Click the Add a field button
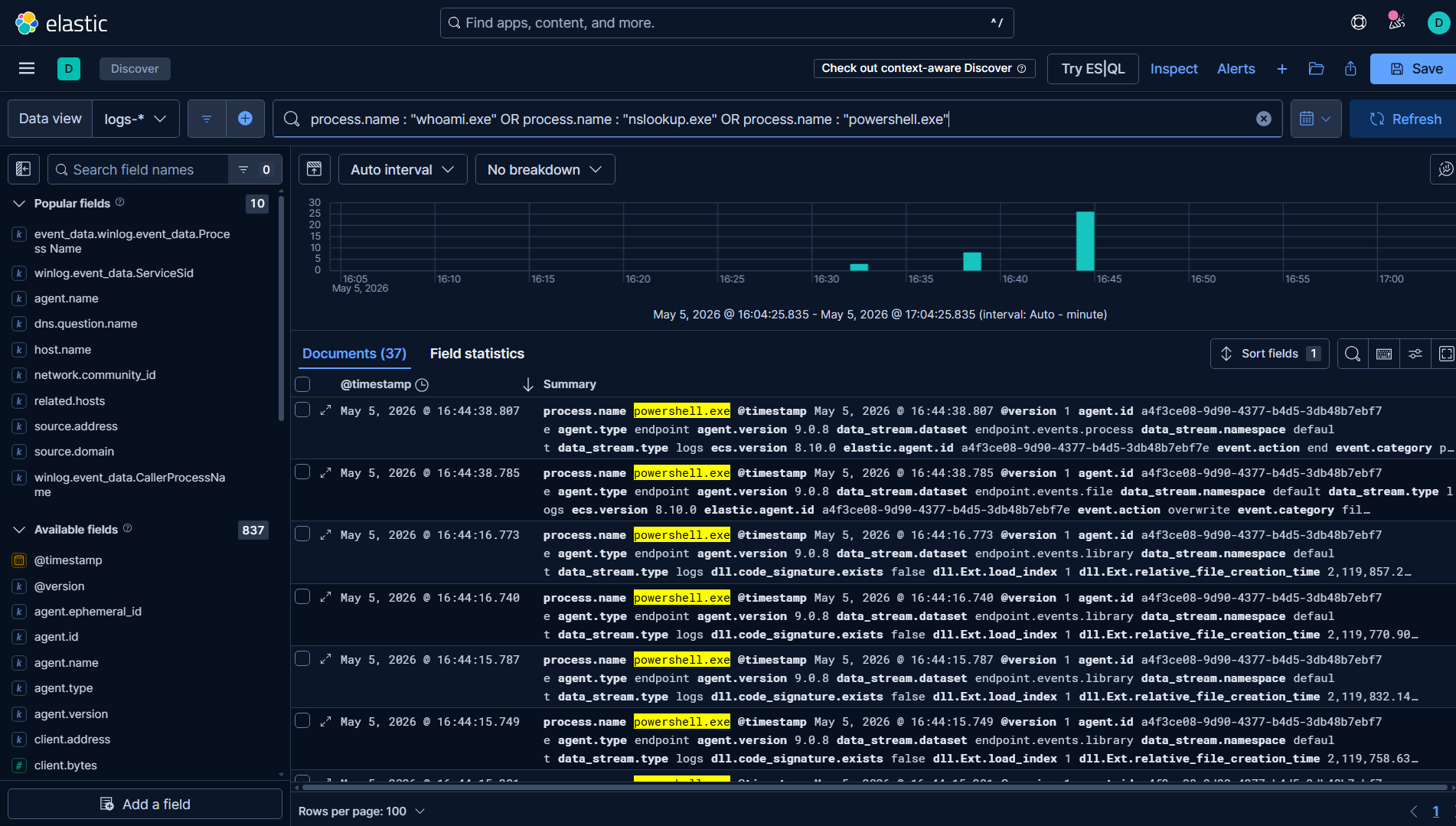Image resolution: width=1456 pixels, height=826 pixels. click(145, 804)
